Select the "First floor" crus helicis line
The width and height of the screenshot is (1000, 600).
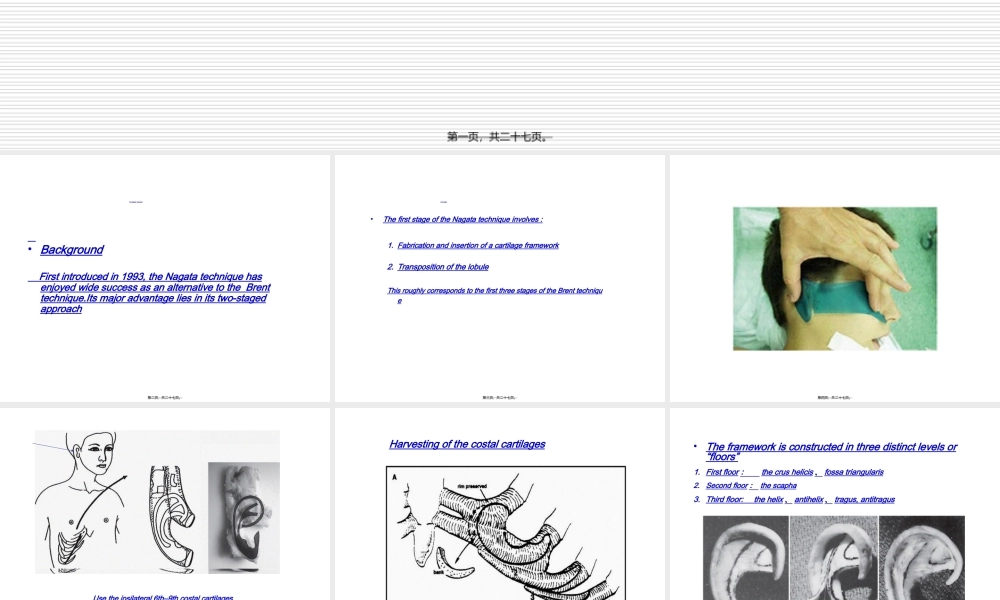[794, 472]
